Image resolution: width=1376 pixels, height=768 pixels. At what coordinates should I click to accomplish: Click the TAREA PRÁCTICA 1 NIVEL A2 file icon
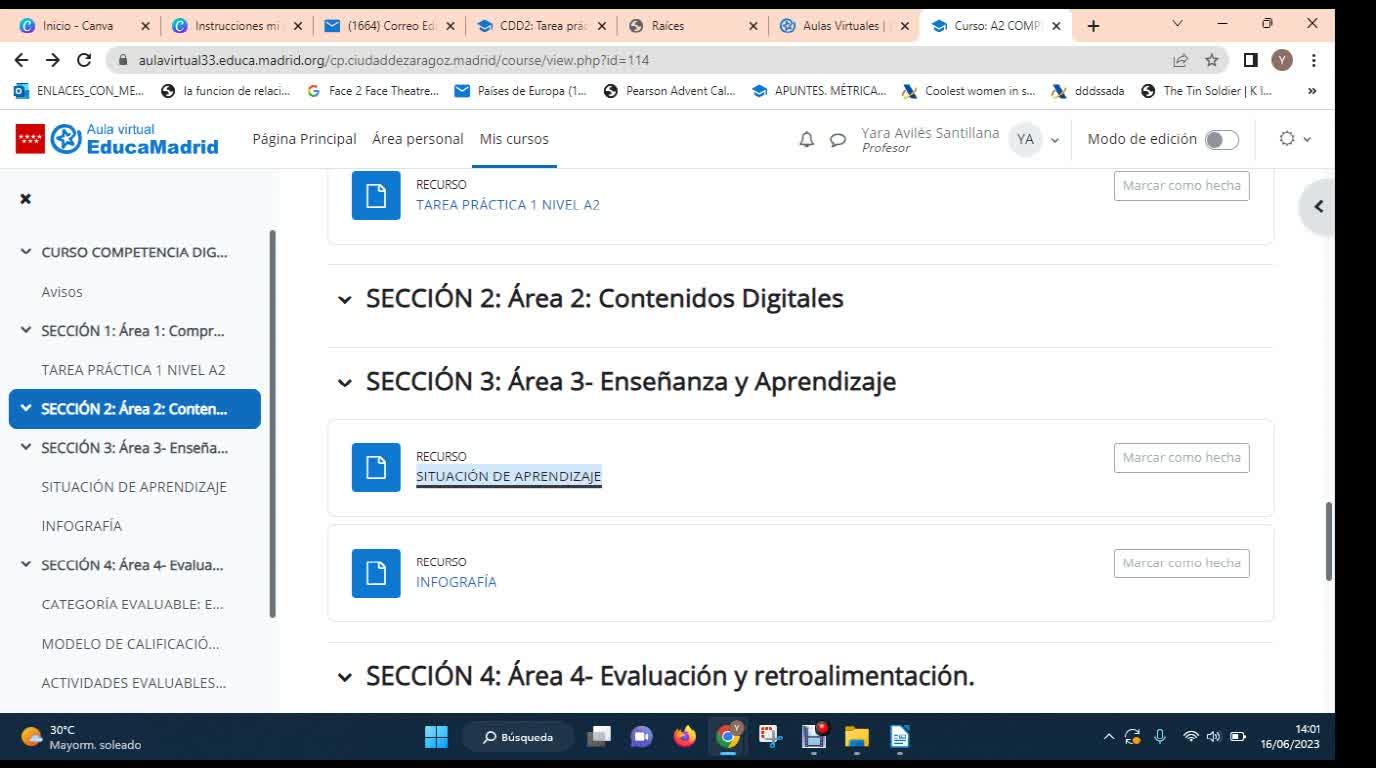tap(376, 196)
